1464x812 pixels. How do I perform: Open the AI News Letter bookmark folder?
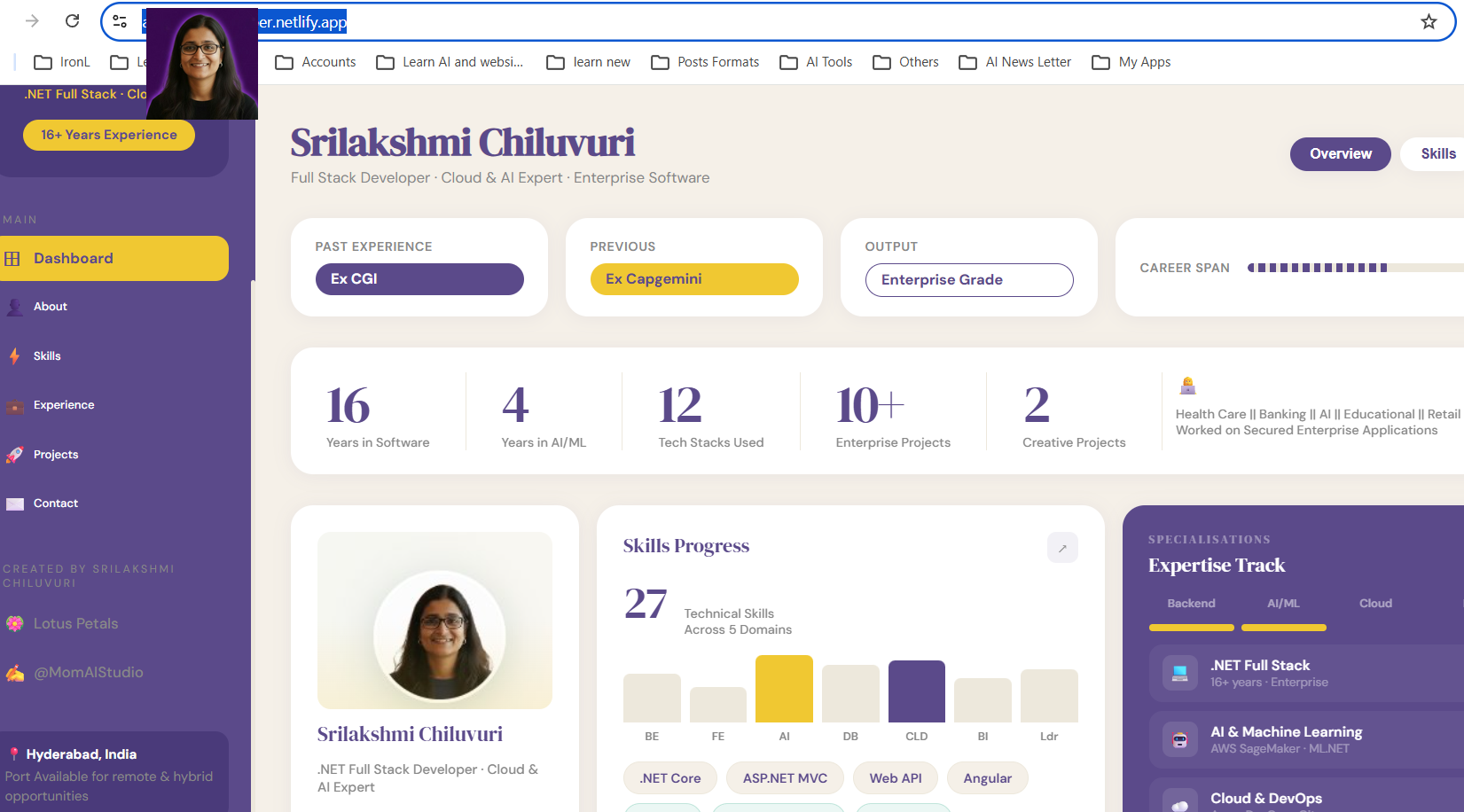point(1015,62)
